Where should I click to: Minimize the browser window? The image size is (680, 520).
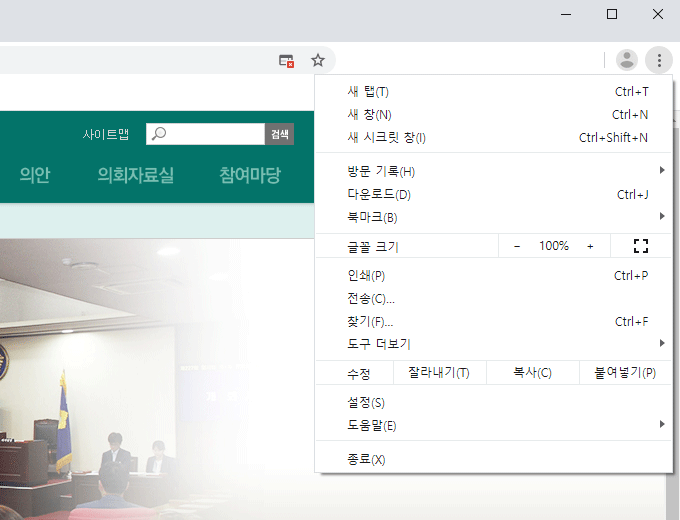566,14
